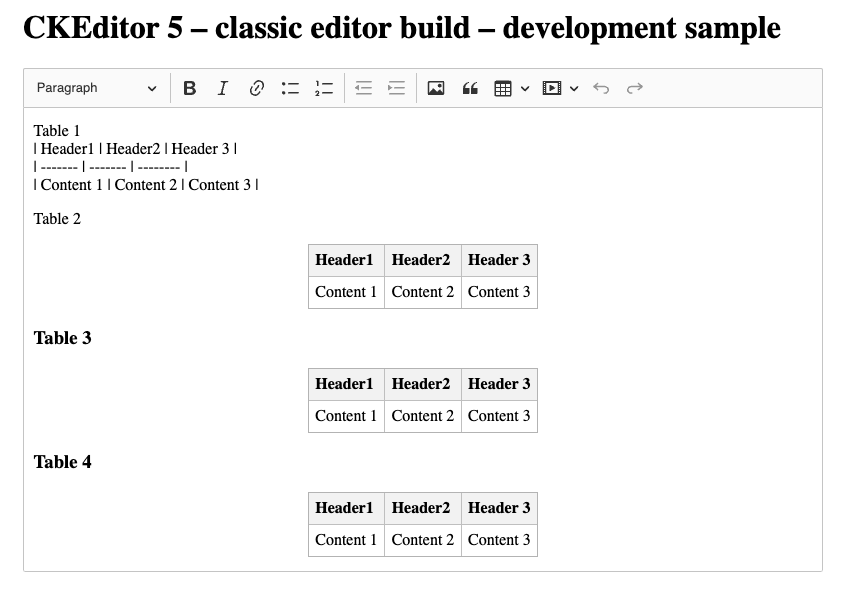Create a bulleted list
Viewport: 846px width, 593px height.
tap(290, 88)
